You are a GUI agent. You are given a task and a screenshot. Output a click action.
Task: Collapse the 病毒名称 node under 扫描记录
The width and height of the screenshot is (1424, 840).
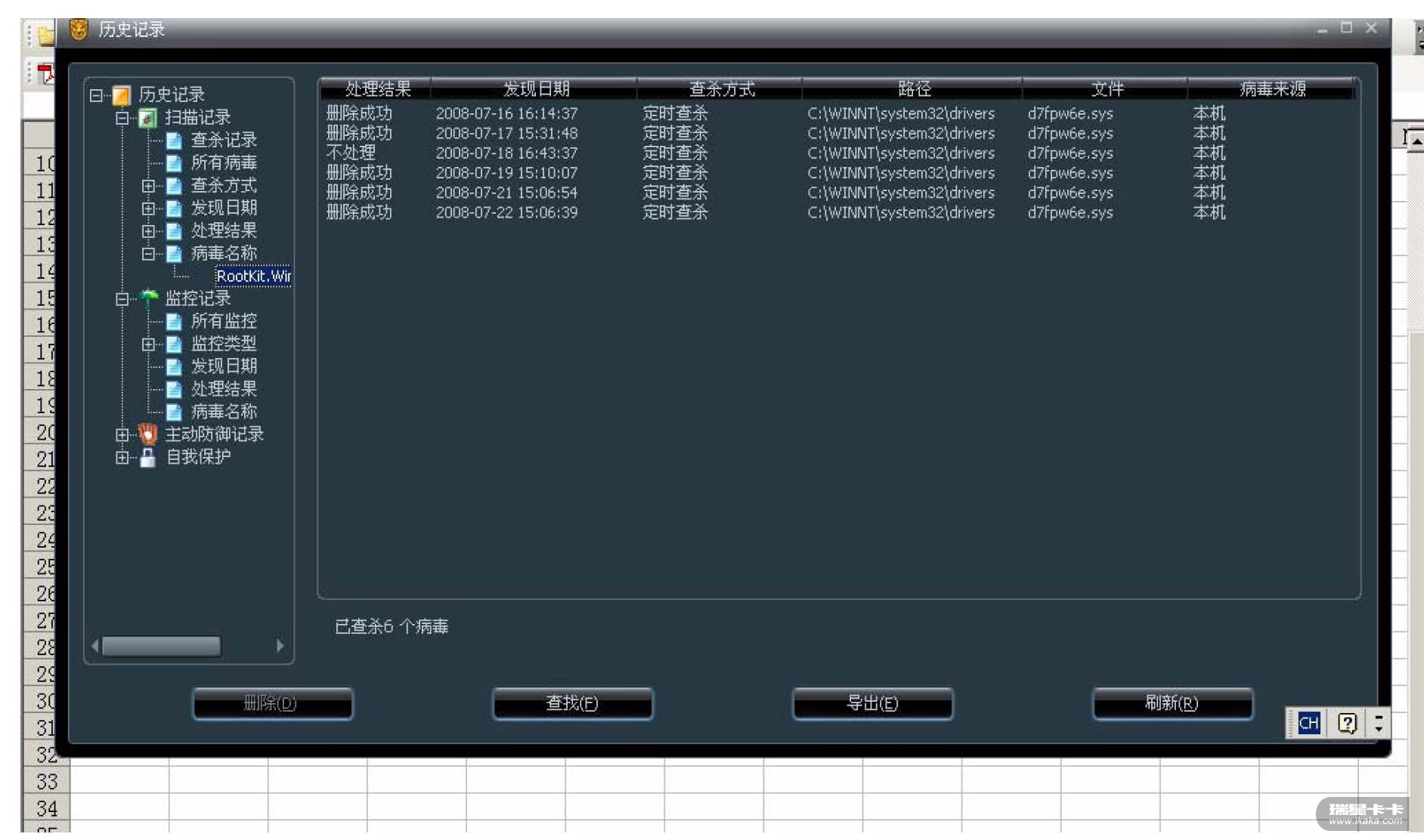coord(148,254)
